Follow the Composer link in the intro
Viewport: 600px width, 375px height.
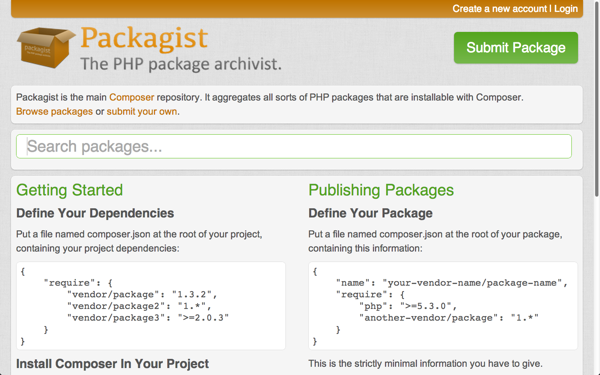click(132, 97)
